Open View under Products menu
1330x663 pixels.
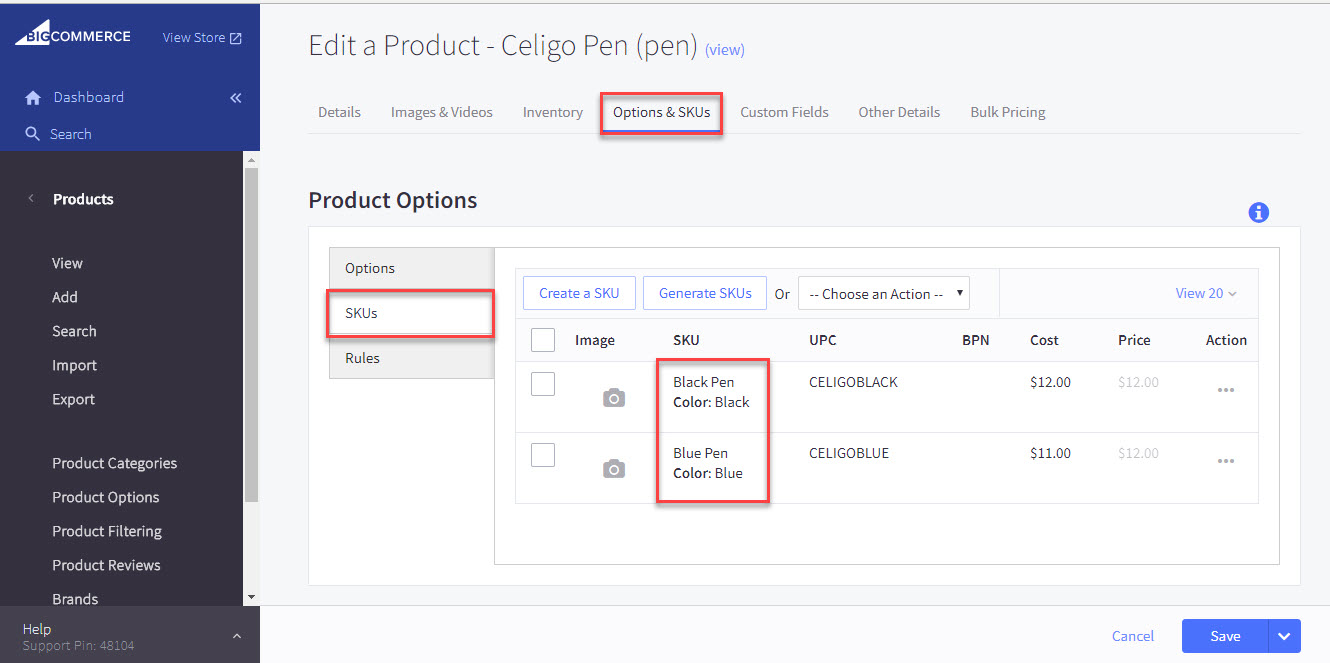67,263
